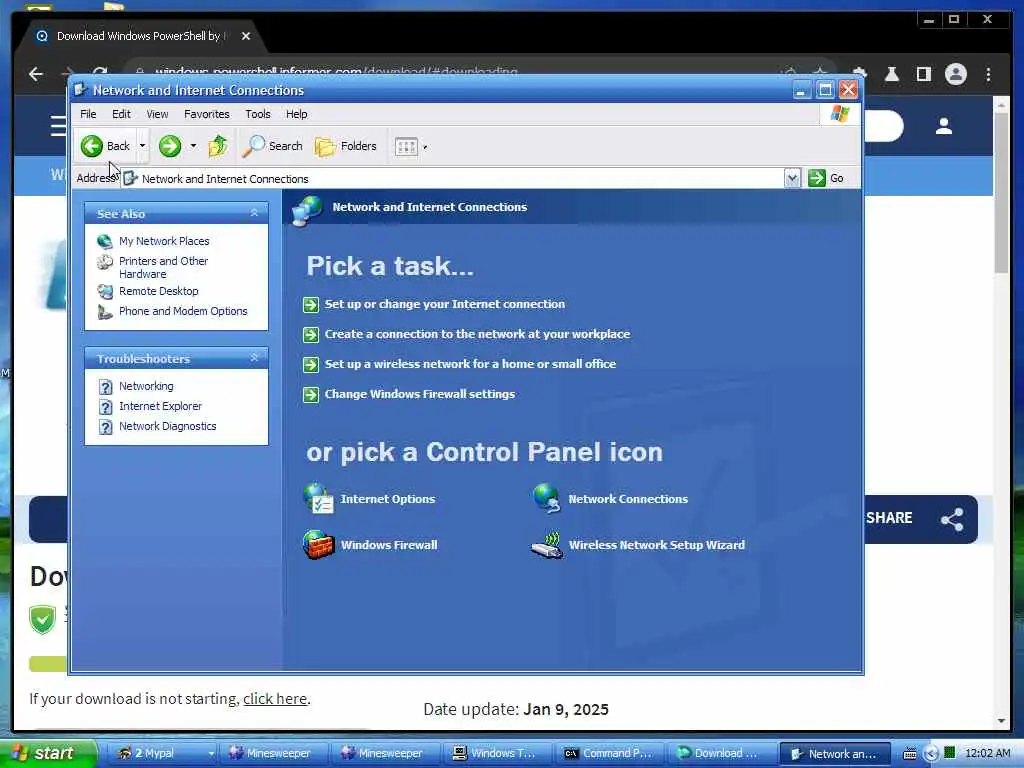The height and width of the screenshot is (768, 1024).
Task: Toggle the Folders pane button
Action: (346, 146)
